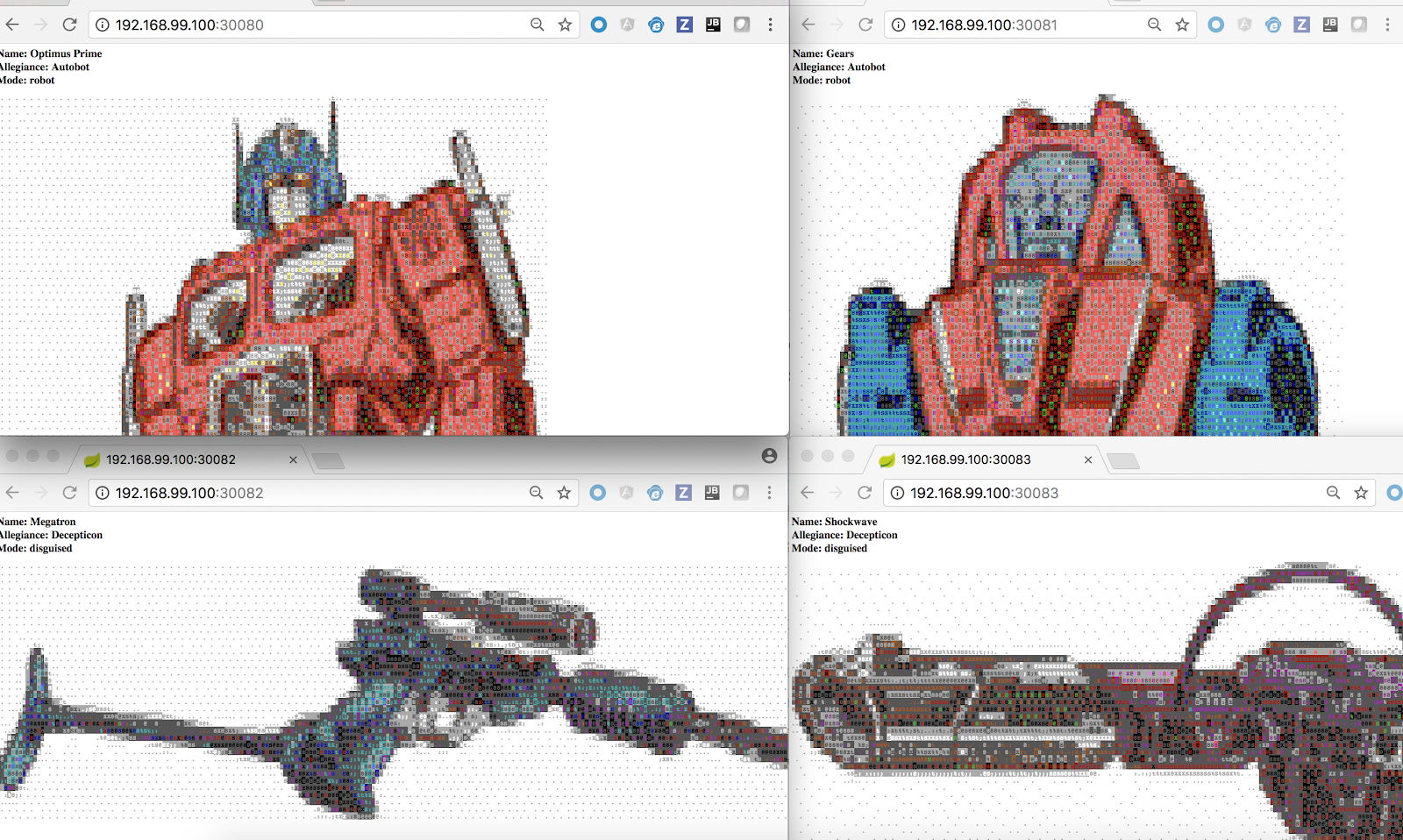This screenshot has height=840, width=1403.
Task: Click the 'Name: Gears' text
Action: 823,53
